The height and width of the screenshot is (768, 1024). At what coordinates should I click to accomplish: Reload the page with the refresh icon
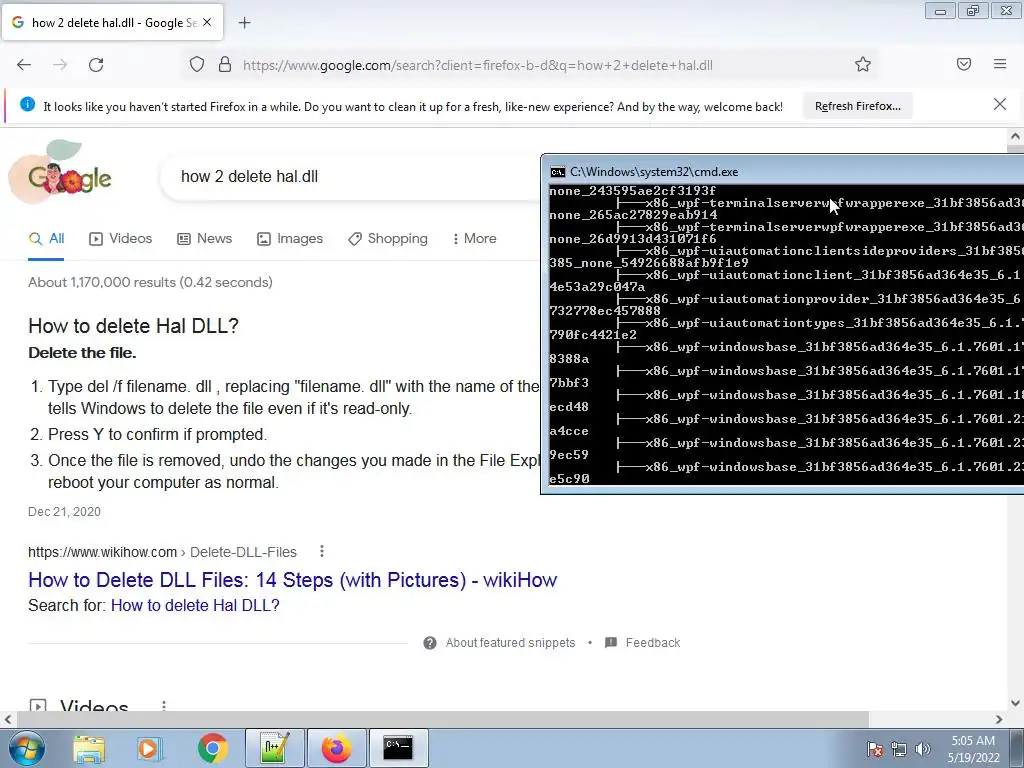(96, 65)
